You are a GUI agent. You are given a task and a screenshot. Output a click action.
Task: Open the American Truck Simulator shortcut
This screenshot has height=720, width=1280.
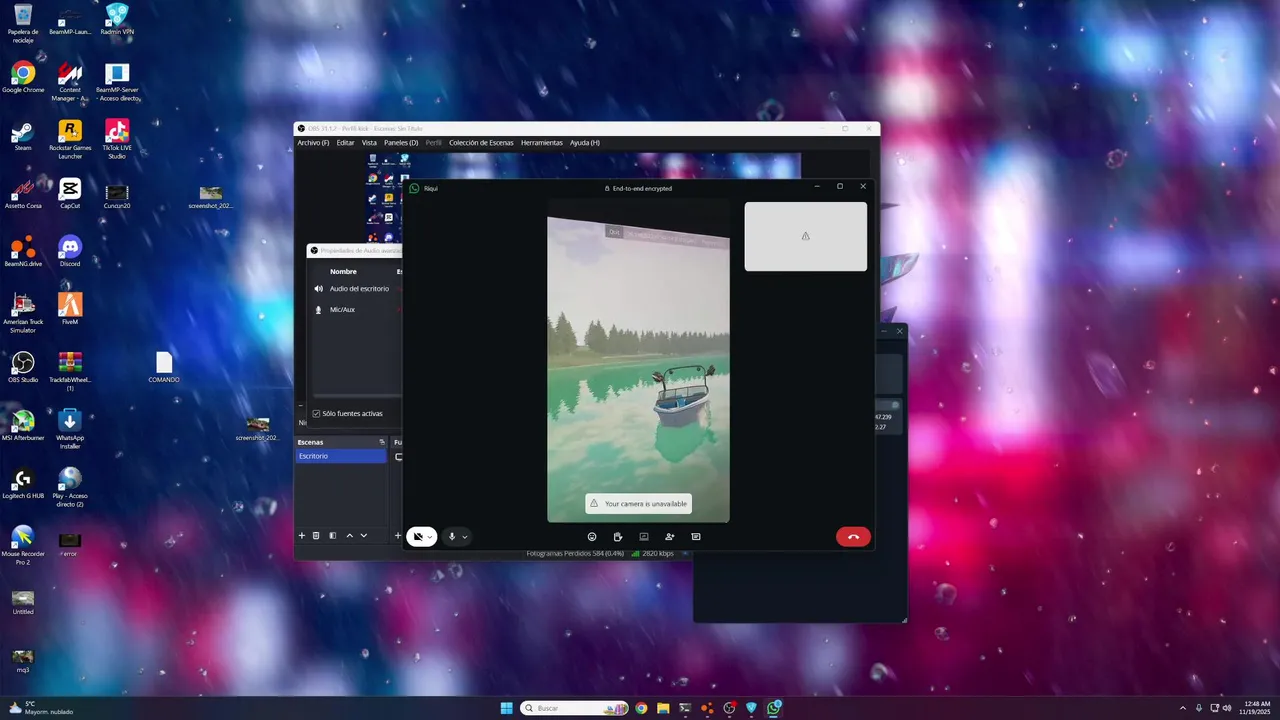point(23,313)
